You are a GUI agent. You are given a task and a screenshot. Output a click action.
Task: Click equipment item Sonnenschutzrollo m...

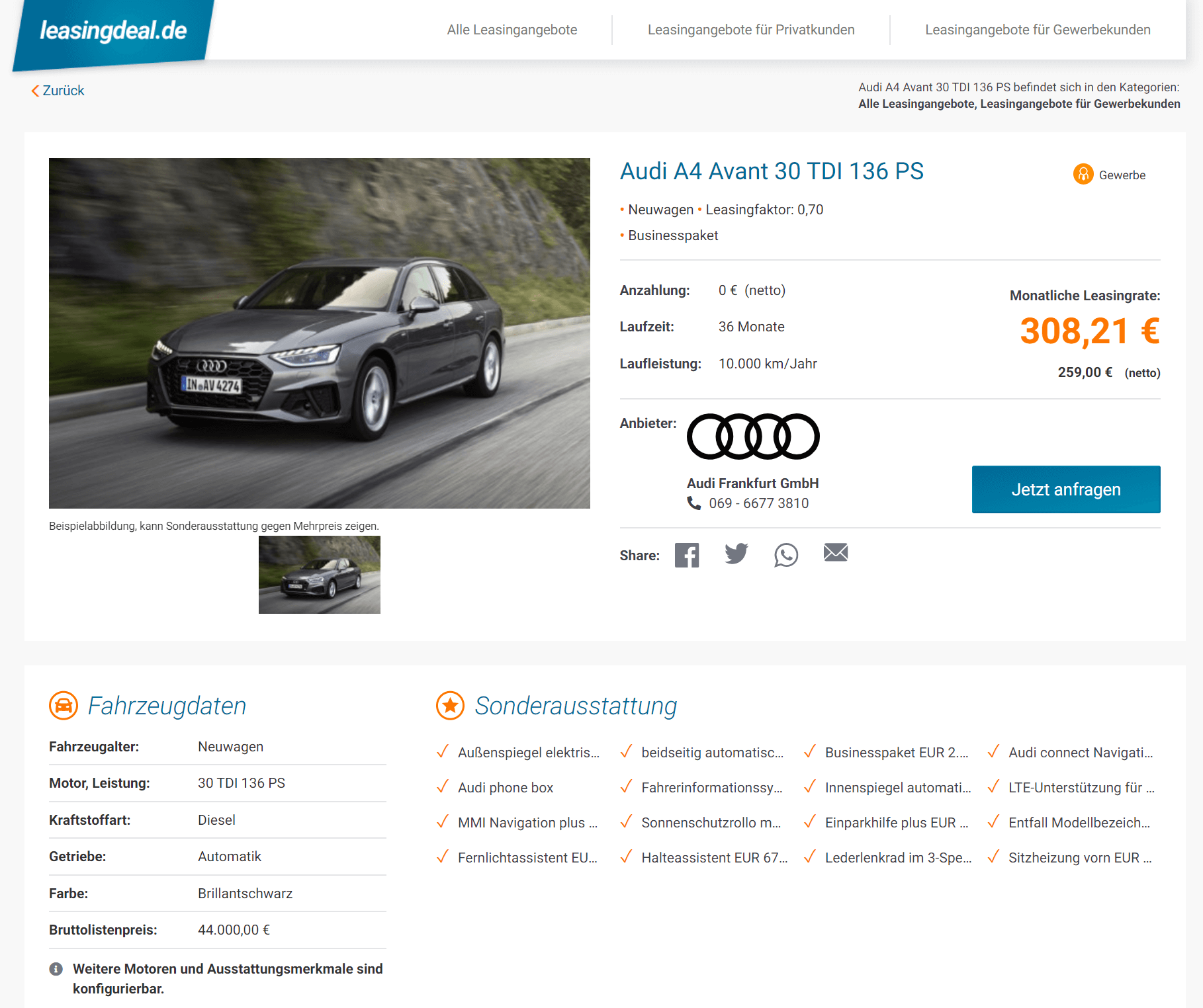[711, 823]
